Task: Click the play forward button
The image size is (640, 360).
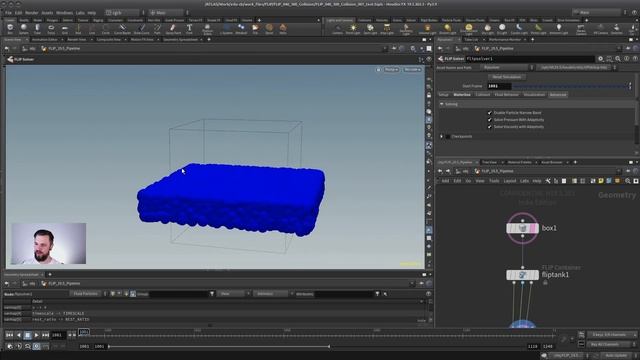Action: [36, 335]
